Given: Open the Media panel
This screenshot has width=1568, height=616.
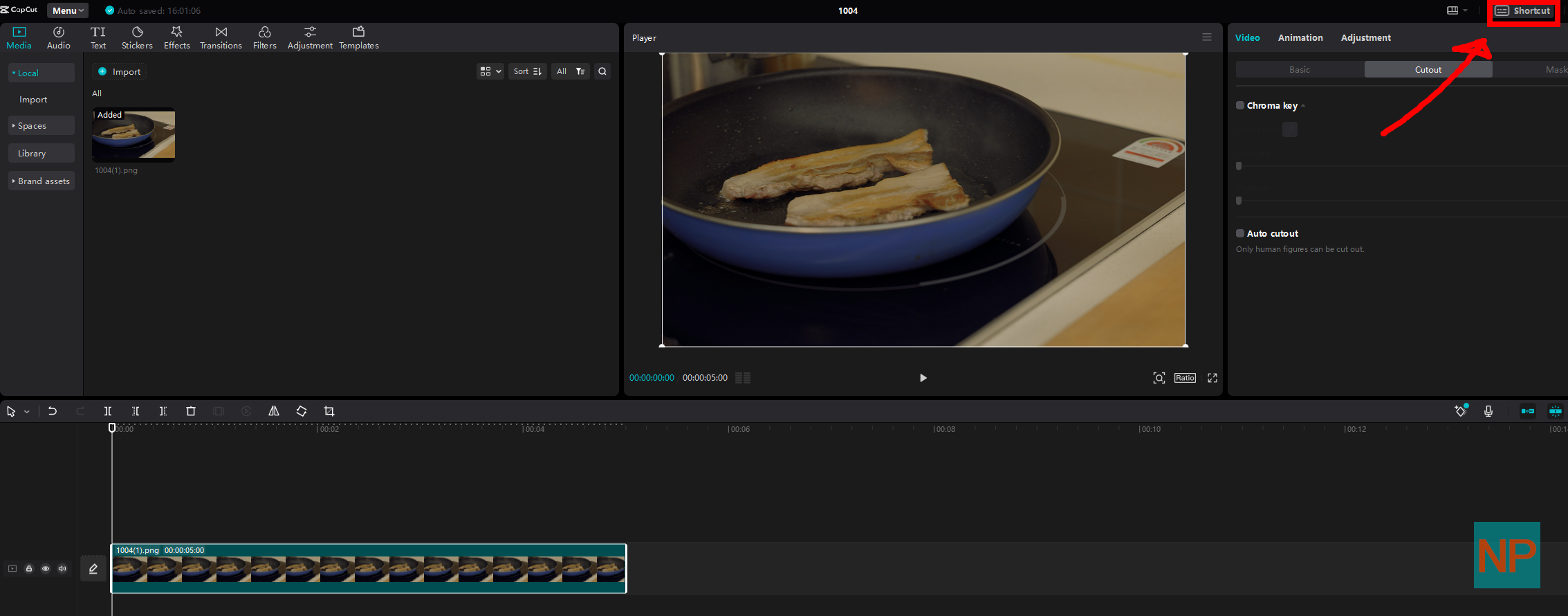Looking at the screenshot, I should [x=19, y=38].
